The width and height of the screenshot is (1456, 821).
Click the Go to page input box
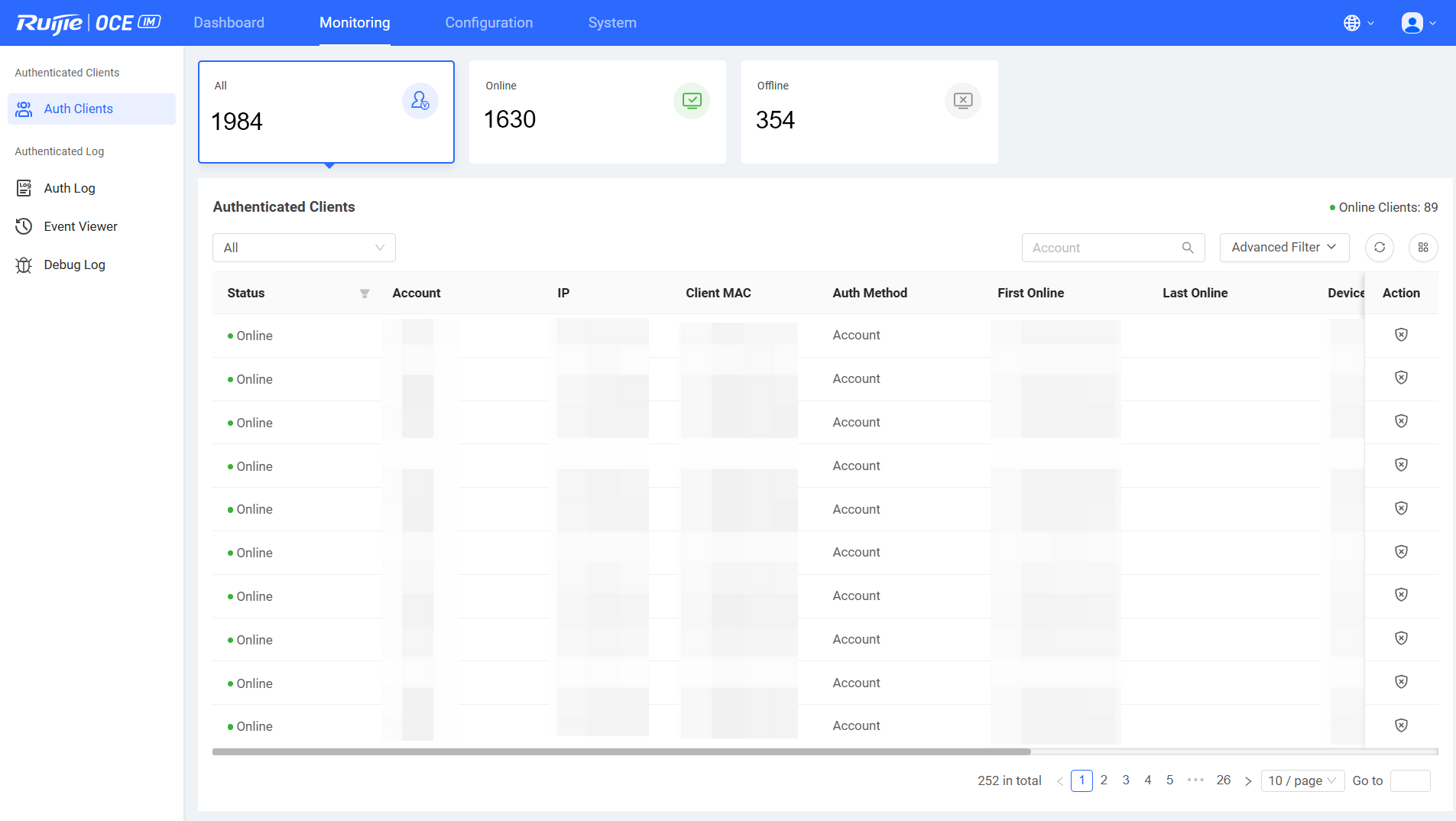coord(1410,780)
